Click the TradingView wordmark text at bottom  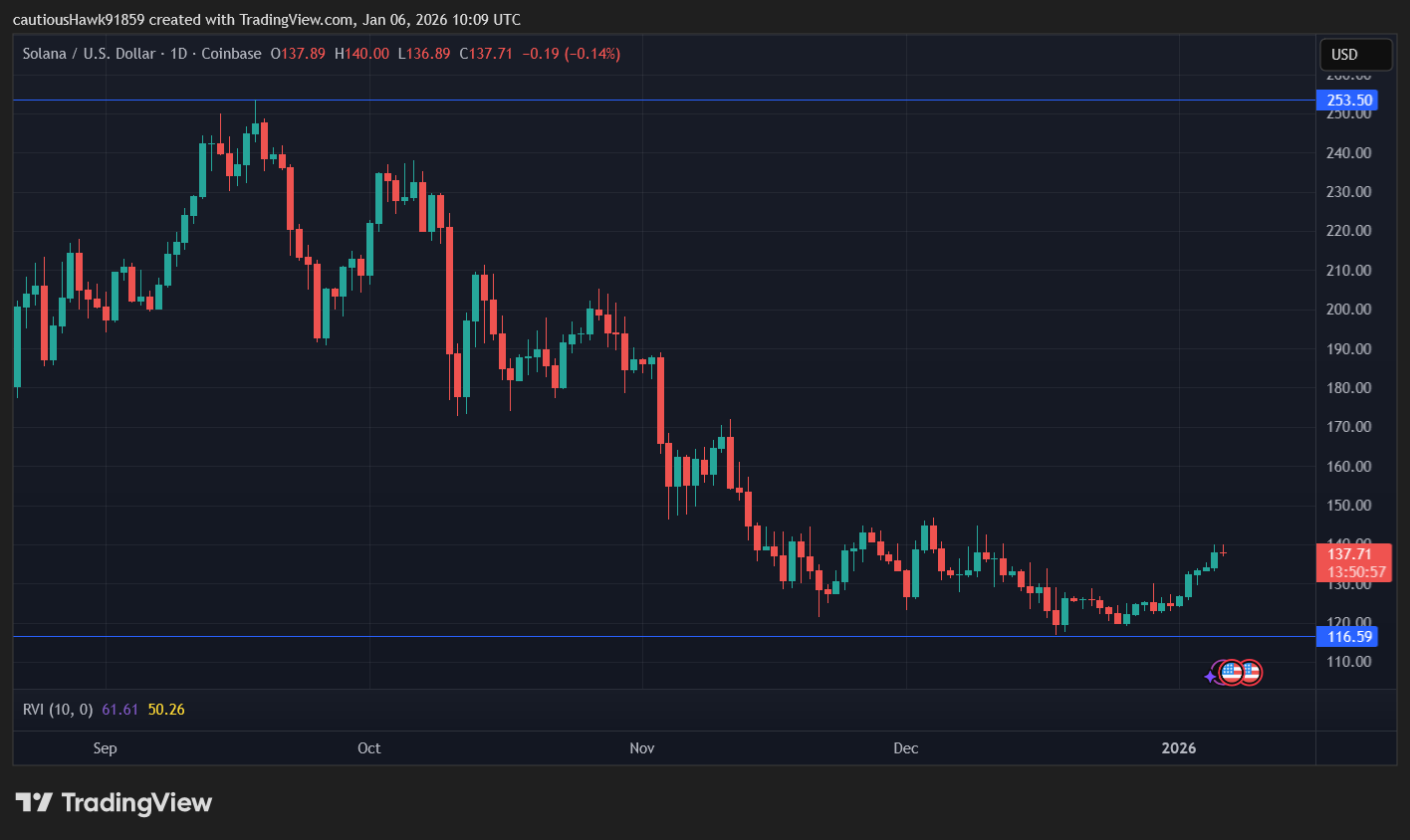(x=136, y=802)
